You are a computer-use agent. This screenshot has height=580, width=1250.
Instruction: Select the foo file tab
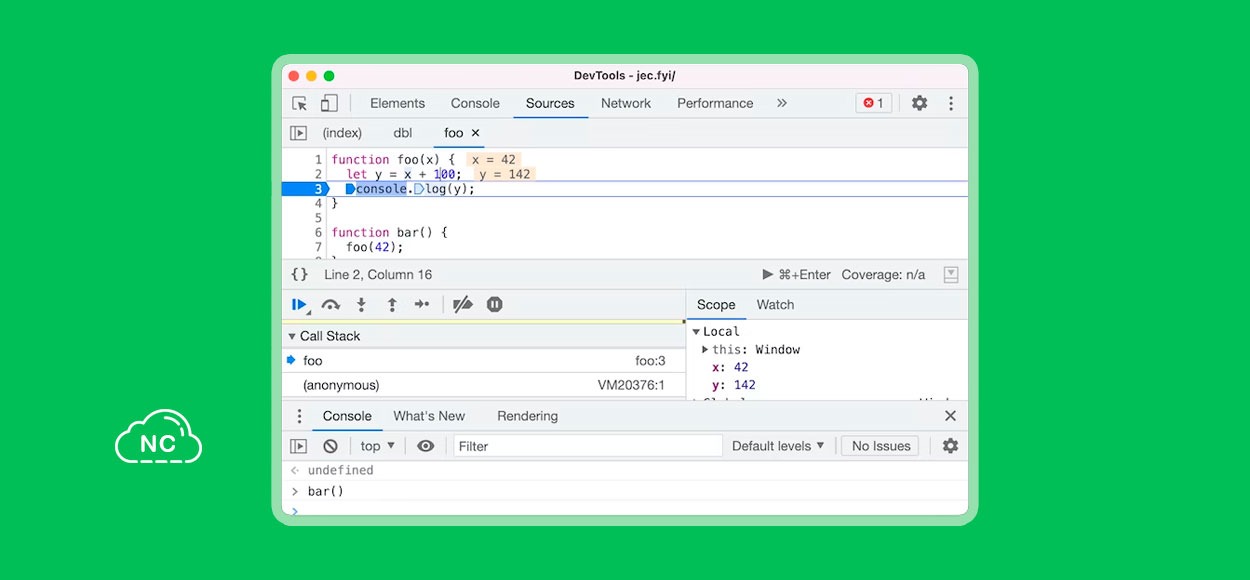454,133
